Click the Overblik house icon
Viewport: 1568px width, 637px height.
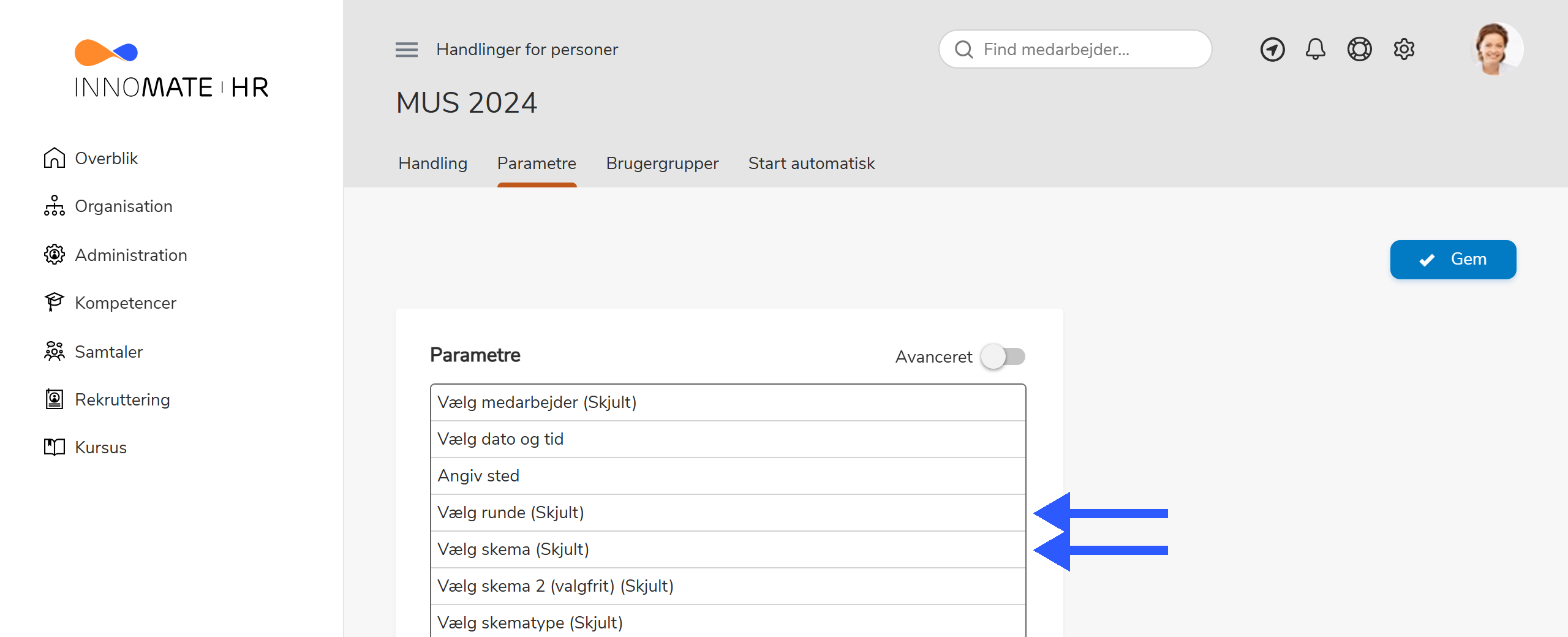pyautogui.click(x=54, y=158)
